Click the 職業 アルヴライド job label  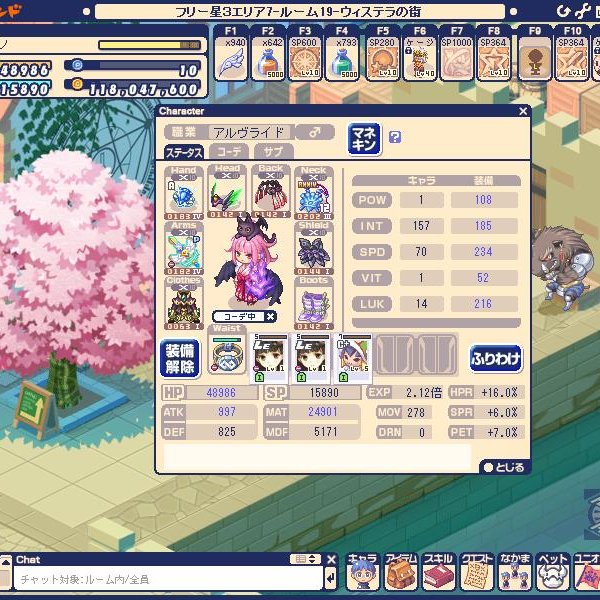tap(229, 132)
